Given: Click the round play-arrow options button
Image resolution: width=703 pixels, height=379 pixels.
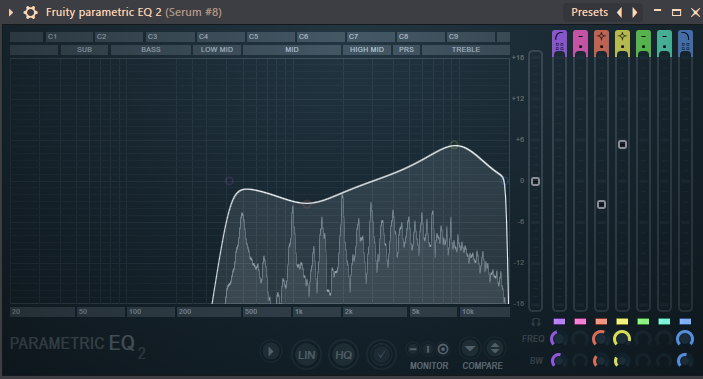Looking at the screenshot, I should pyautogui.click(x=271, y=352).
